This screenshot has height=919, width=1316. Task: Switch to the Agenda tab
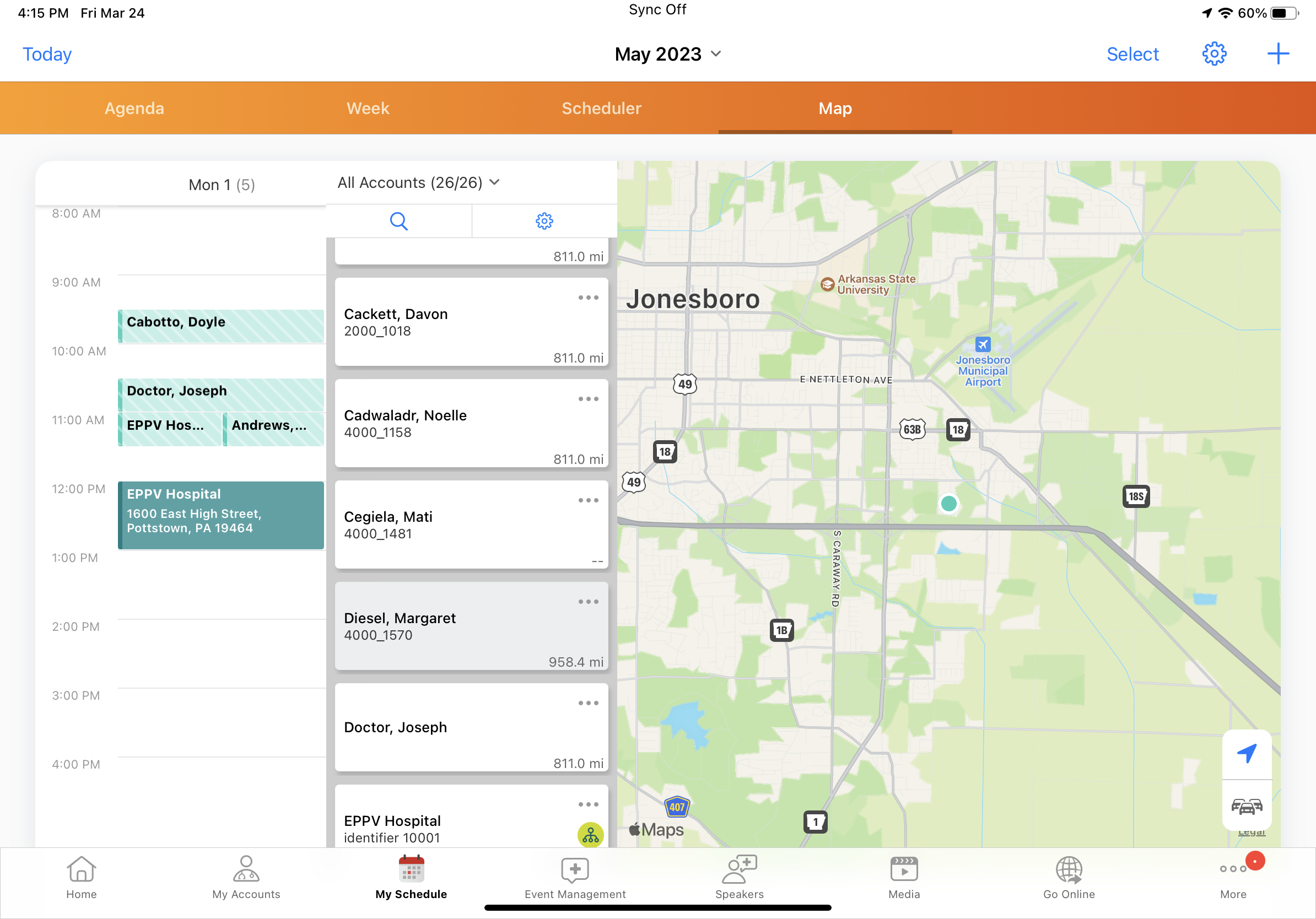point(134,109)
